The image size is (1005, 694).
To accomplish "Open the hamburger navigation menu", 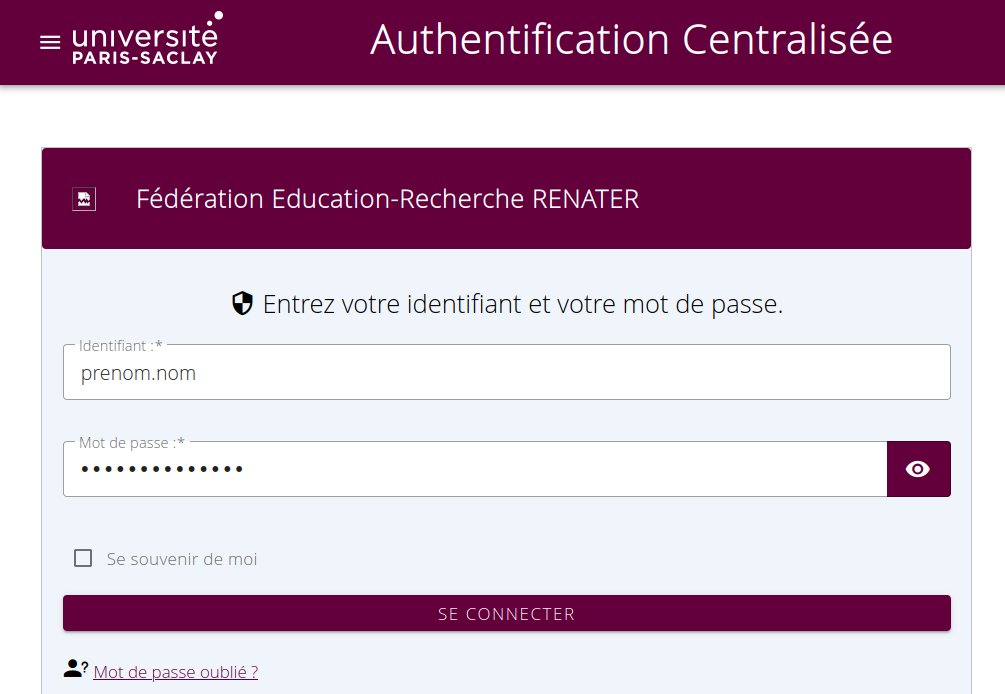I will tap(50, 43).
